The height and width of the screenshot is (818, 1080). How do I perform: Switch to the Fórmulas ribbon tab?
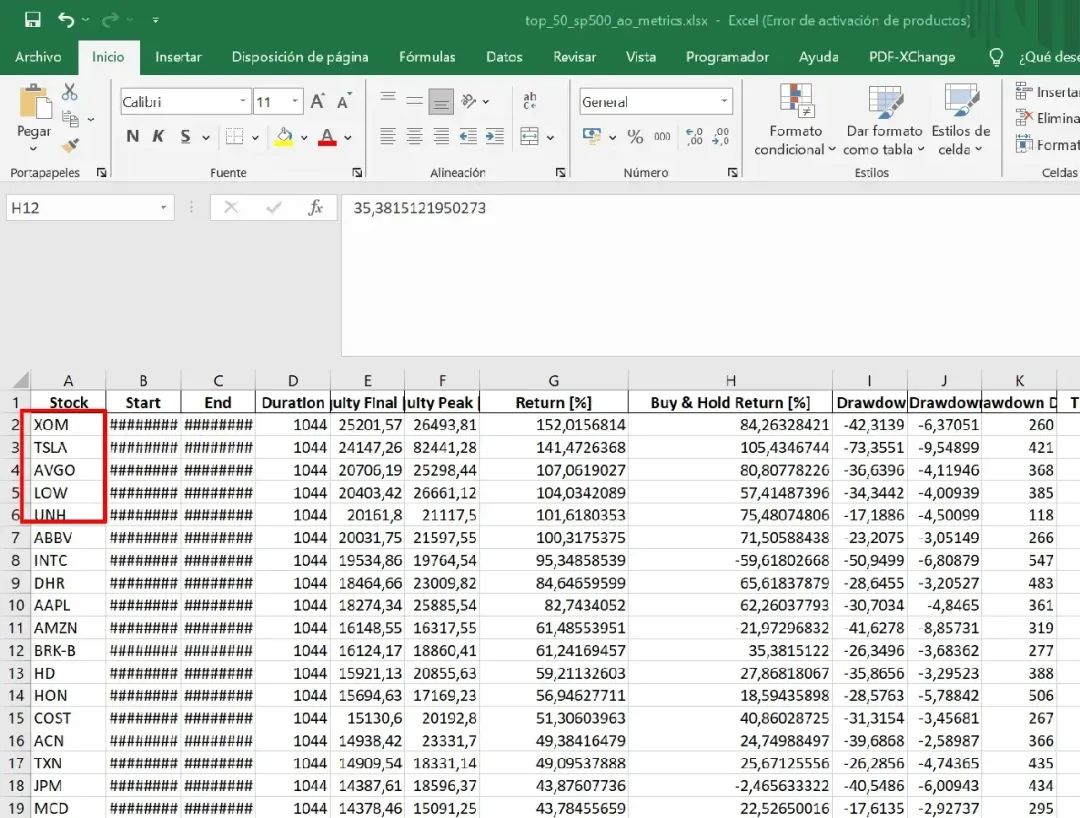tap(427, 57)
